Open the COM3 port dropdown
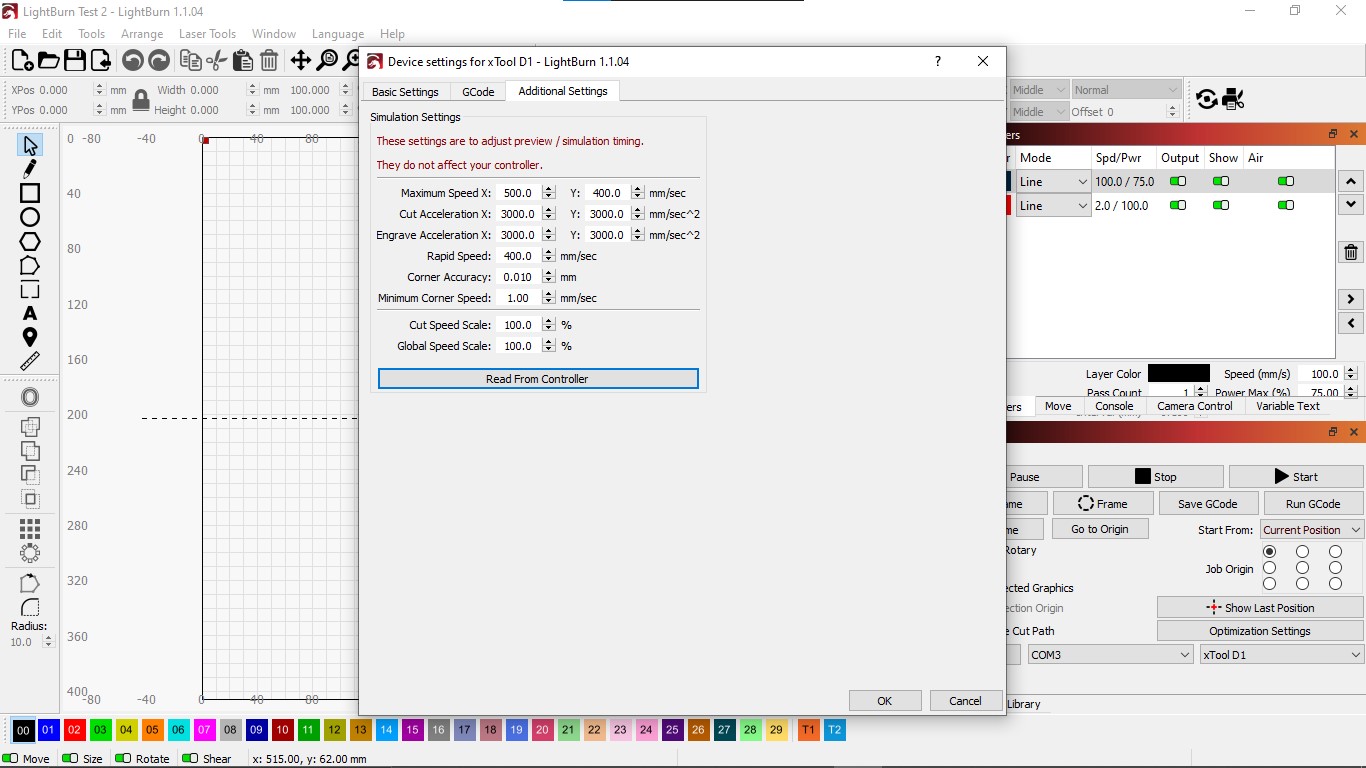Screen dimensions: 1366x768 click(x=1110, y=655)
